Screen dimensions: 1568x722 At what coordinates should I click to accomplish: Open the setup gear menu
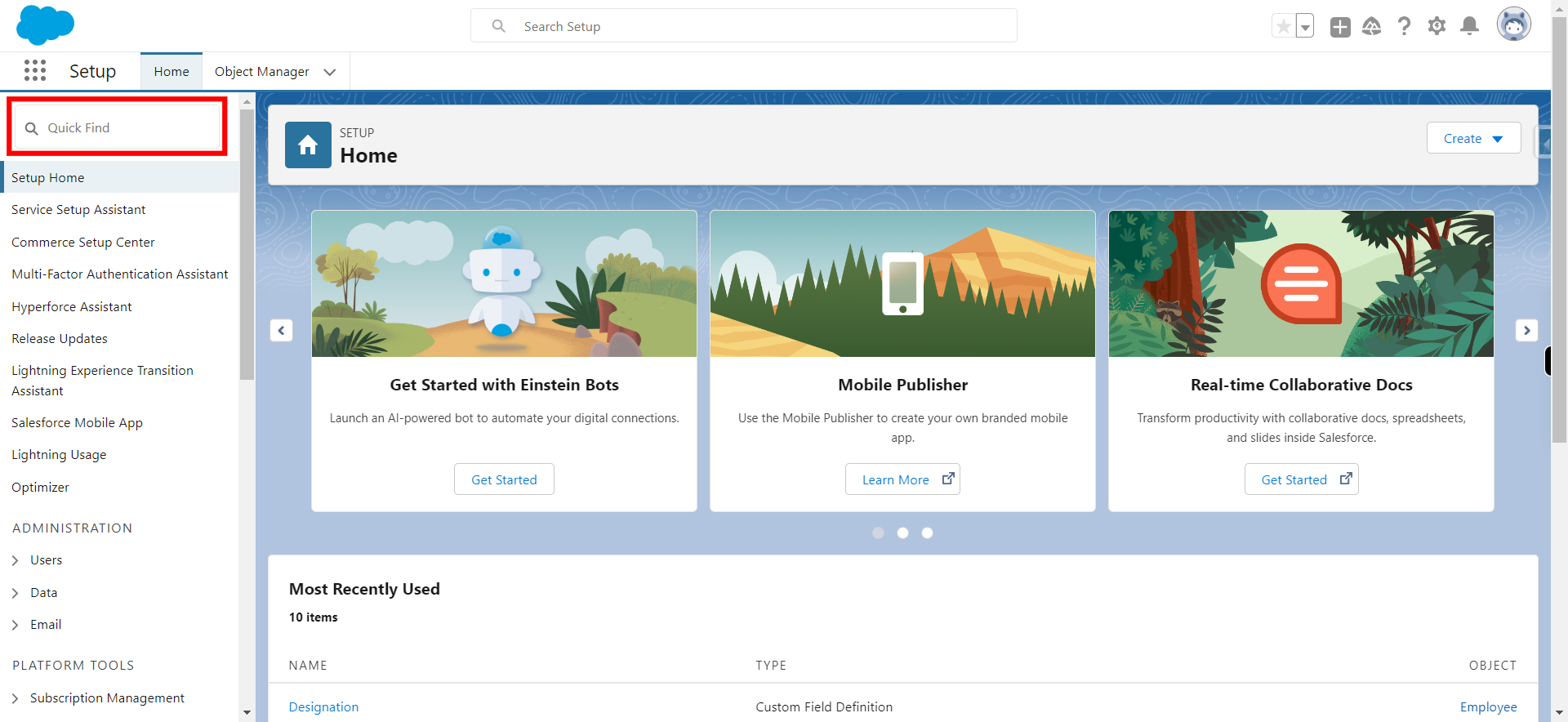pos(1437,26)
